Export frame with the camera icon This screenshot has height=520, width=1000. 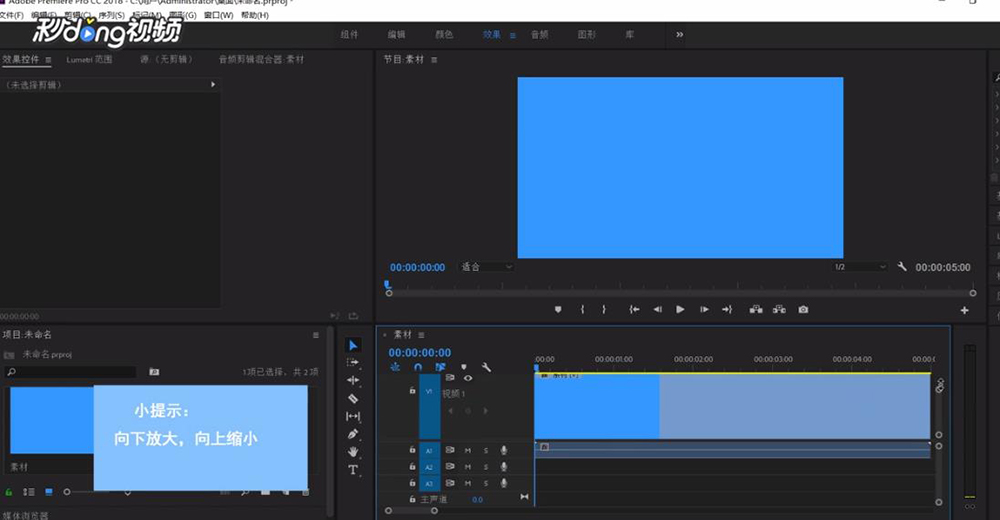point(803,309)
